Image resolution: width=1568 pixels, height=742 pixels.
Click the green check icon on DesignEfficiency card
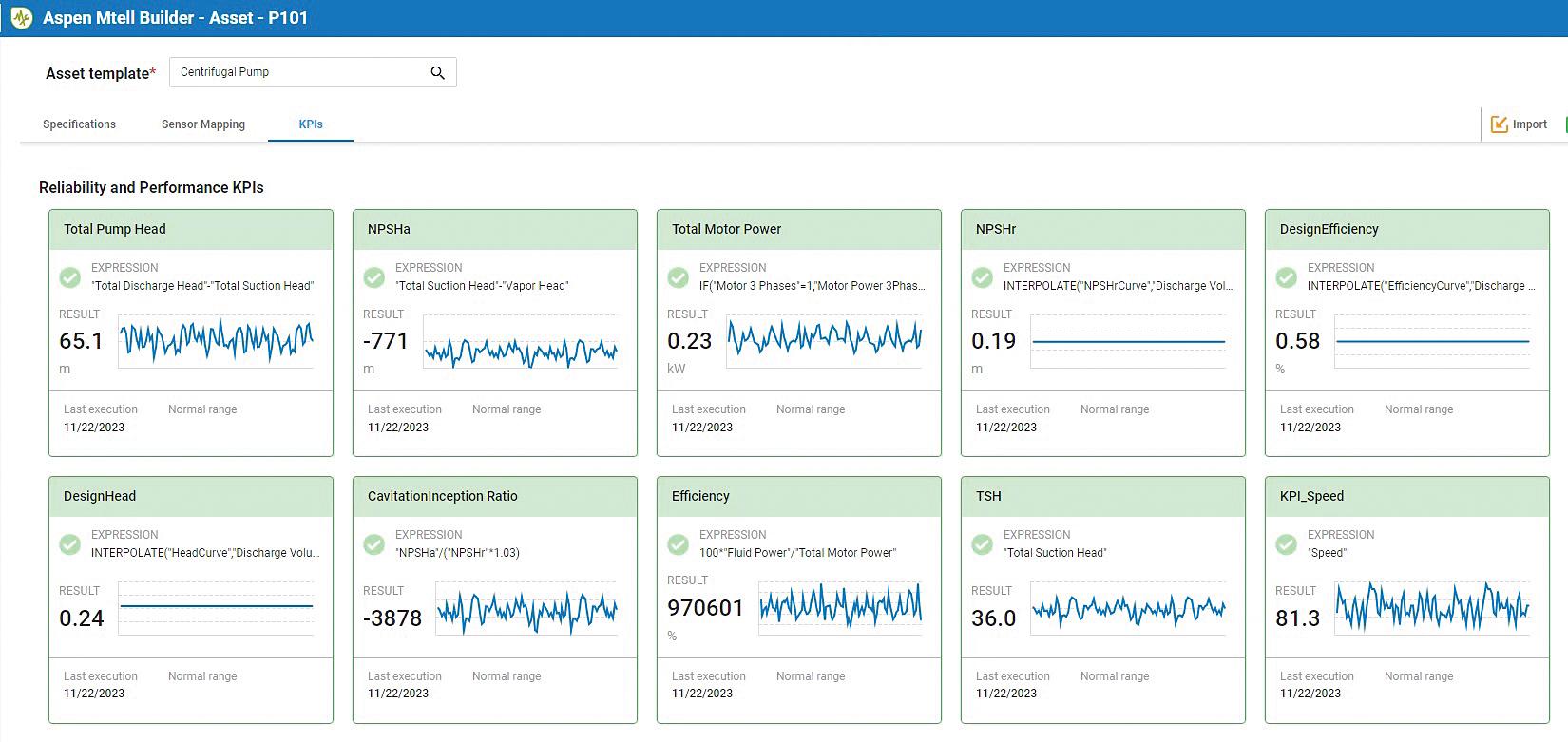pyautogui.click(x=1287, y=277)
